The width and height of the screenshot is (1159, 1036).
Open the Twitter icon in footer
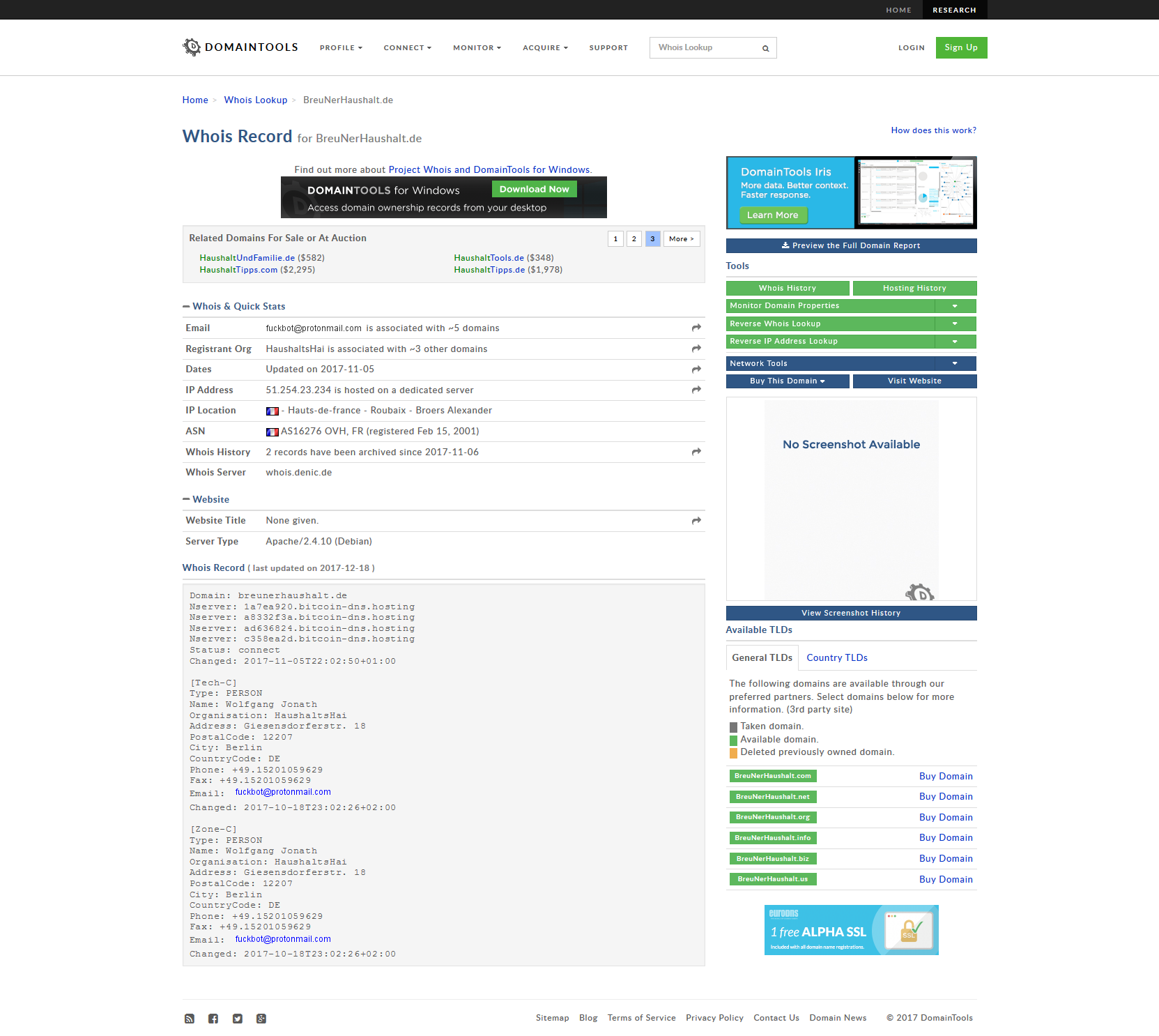[238, 1019]
